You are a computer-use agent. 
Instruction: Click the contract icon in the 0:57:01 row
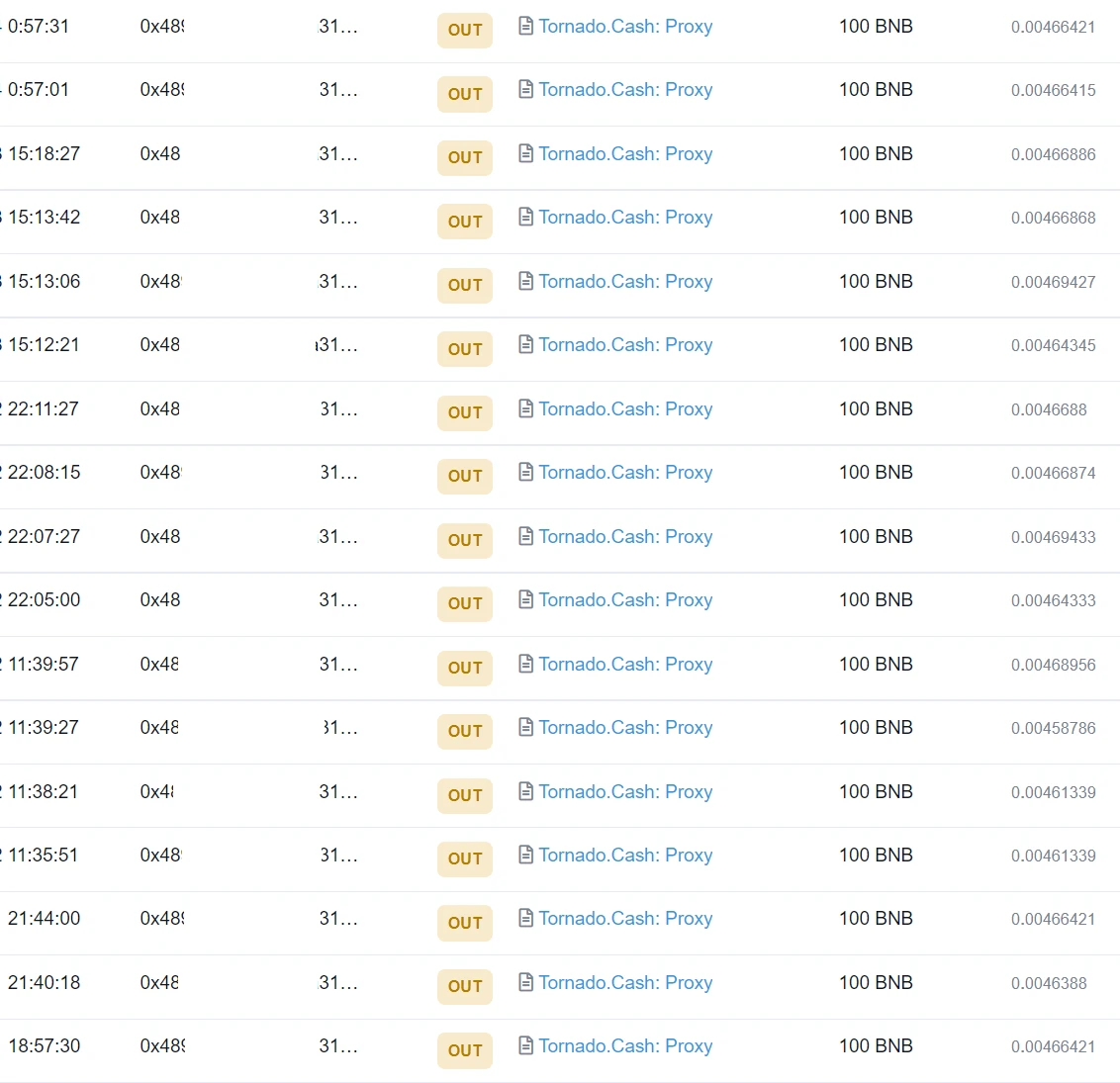[x=525, y=89]
